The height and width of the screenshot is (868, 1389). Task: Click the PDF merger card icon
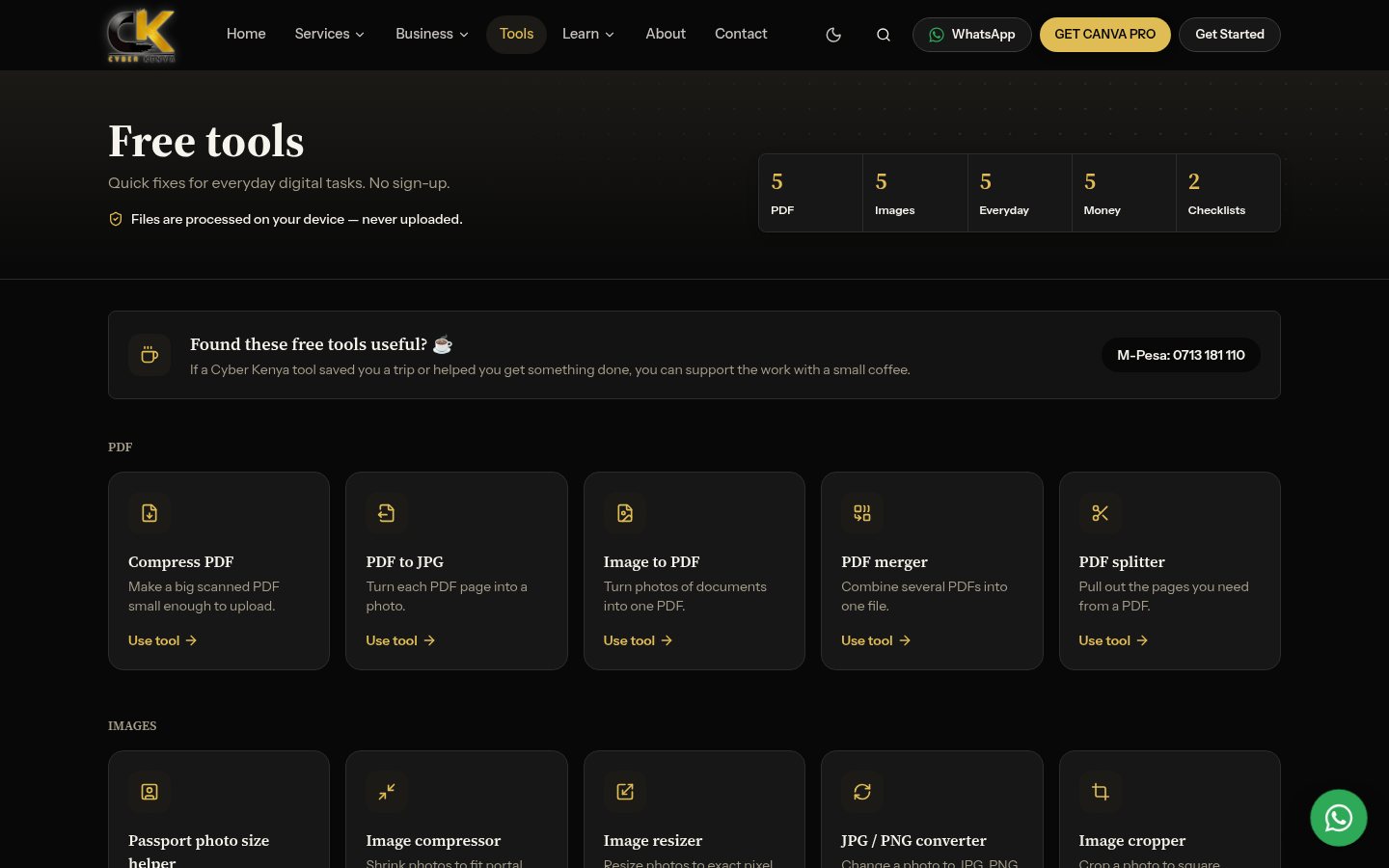tap(862, 513)
